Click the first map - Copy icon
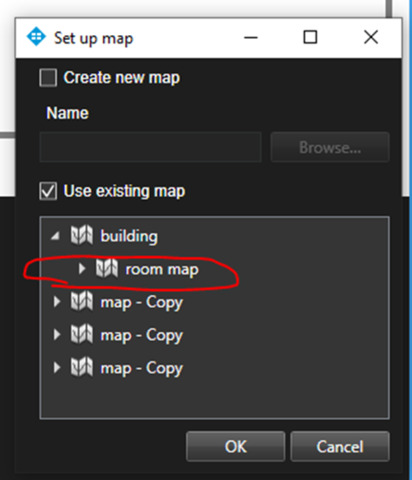 click(82, 301)
